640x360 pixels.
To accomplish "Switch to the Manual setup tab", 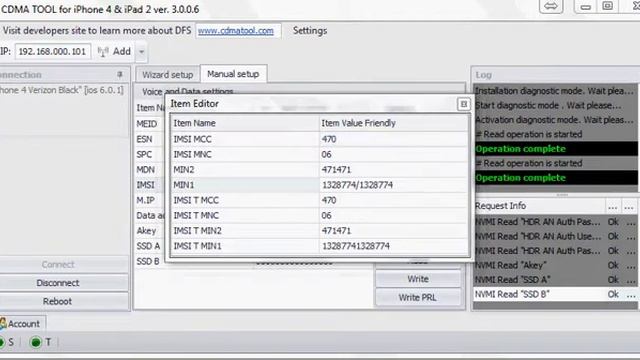I will point(233,74).
